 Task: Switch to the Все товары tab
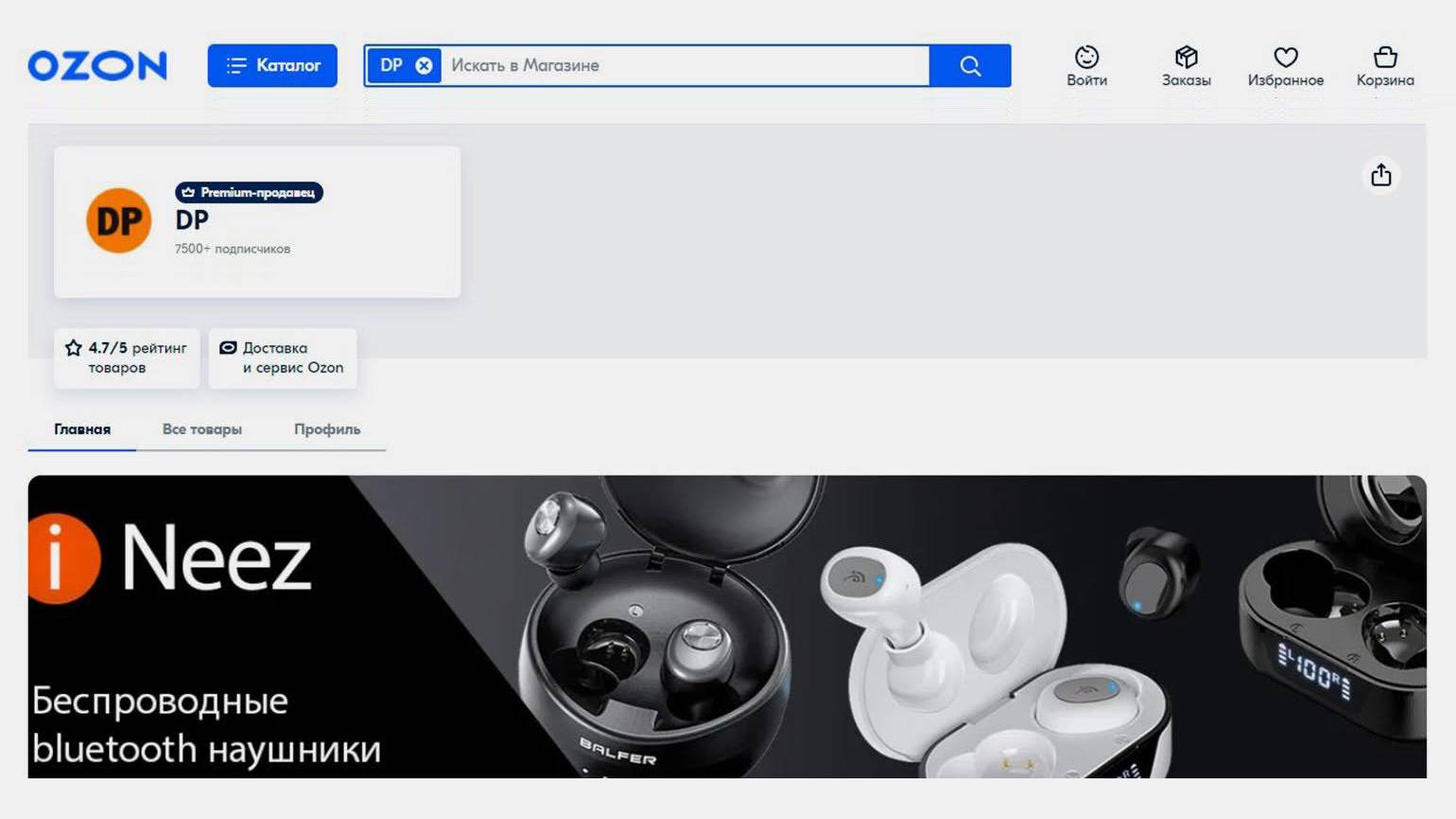[x=202, y=429]
